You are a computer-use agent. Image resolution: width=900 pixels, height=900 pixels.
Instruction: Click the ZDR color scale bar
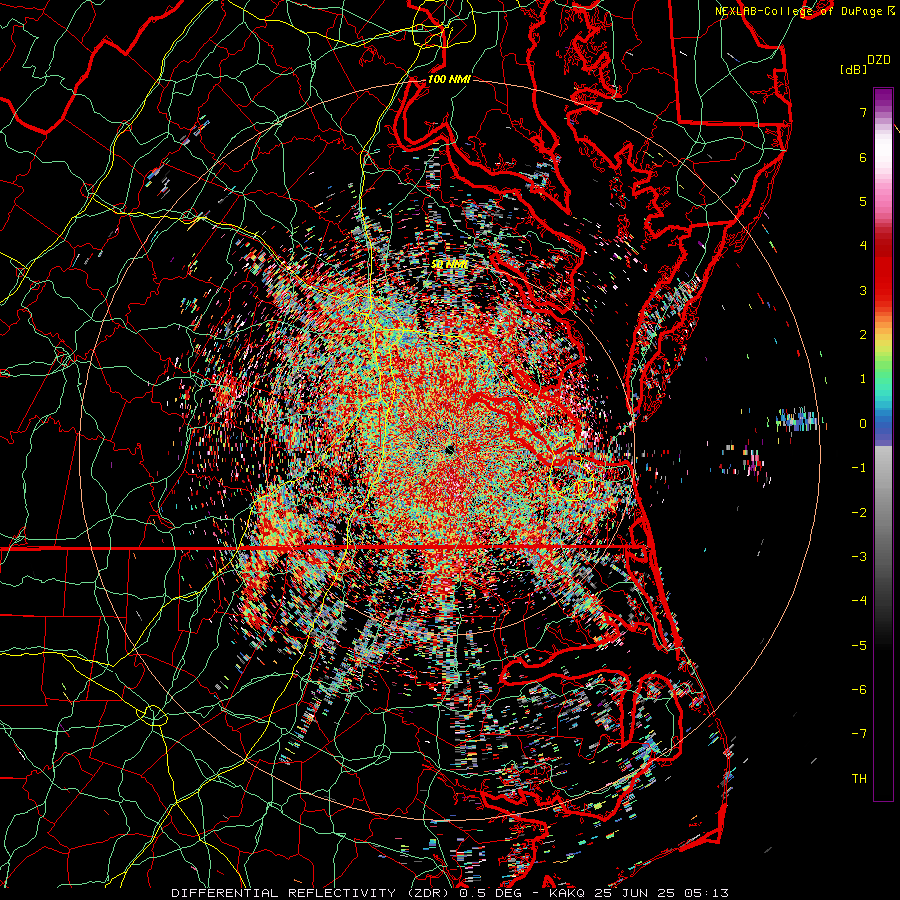(x=883, y=444)
